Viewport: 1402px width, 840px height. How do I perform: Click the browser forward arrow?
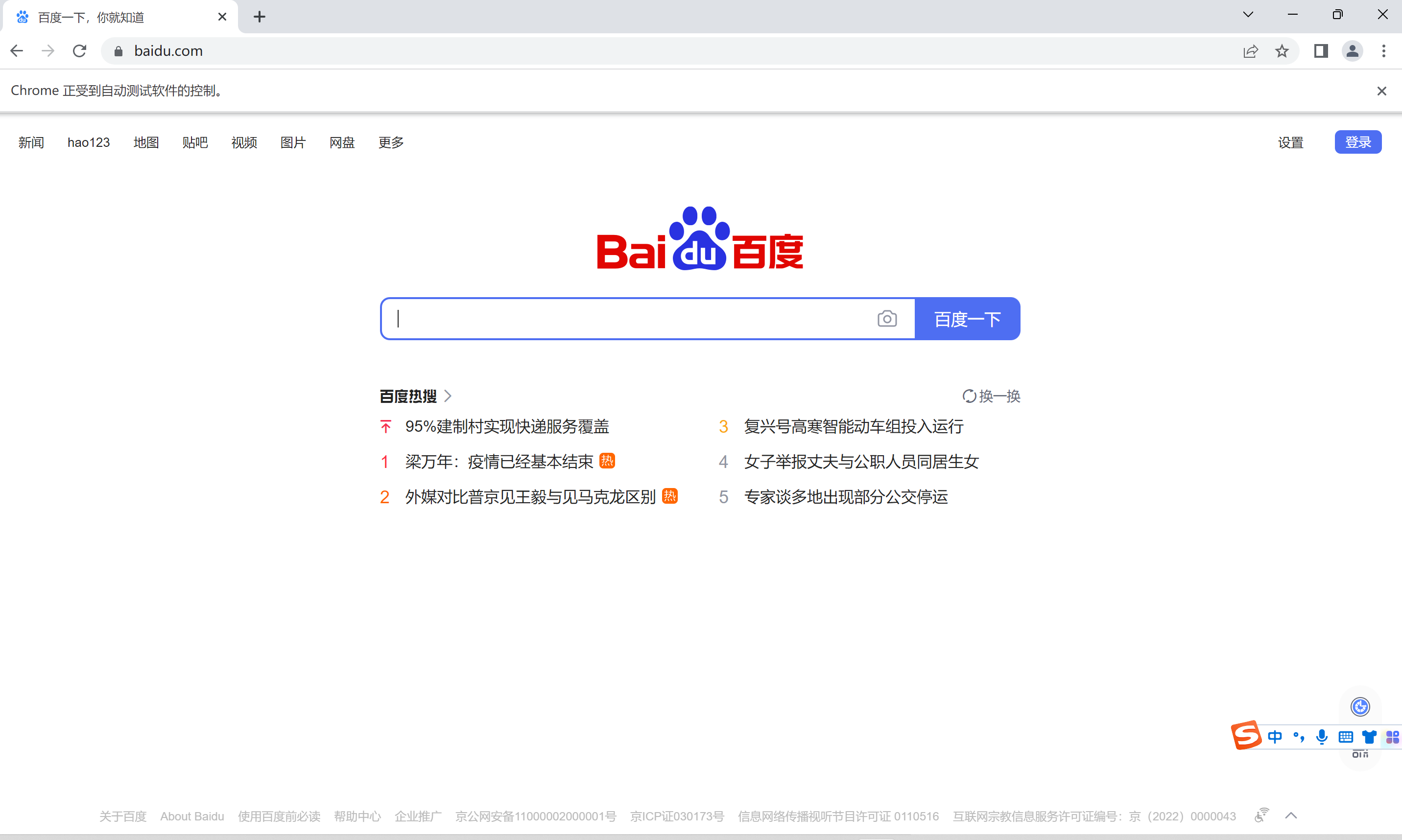(x=48, y=51)
